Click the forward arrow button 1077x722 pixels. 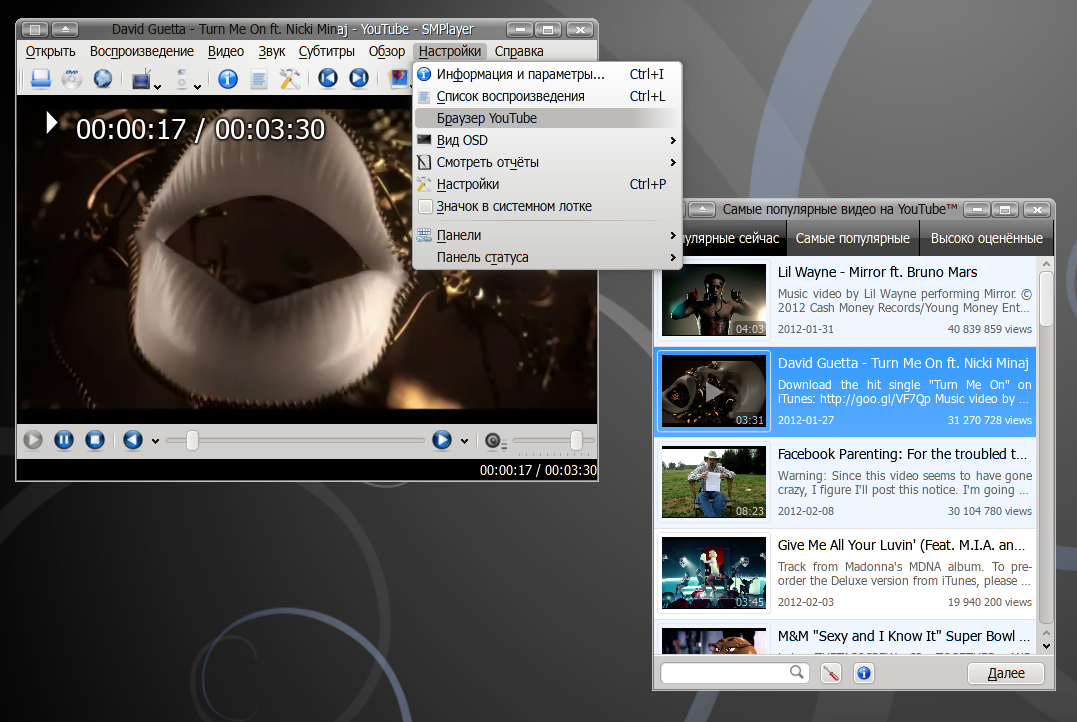pos(442,440)
